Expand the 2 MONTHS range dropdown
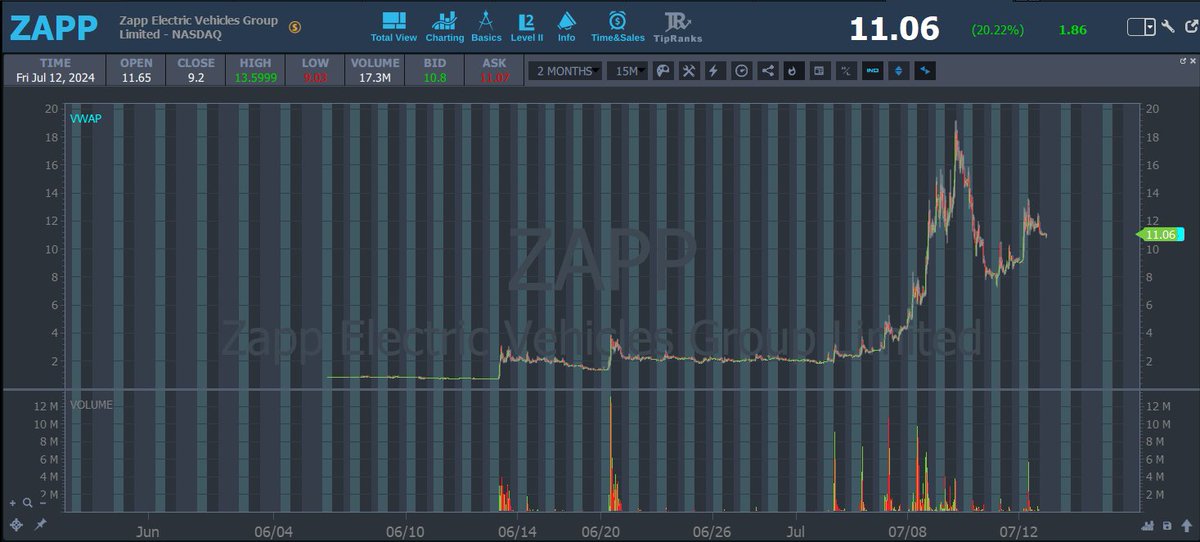 pos(566,70)
